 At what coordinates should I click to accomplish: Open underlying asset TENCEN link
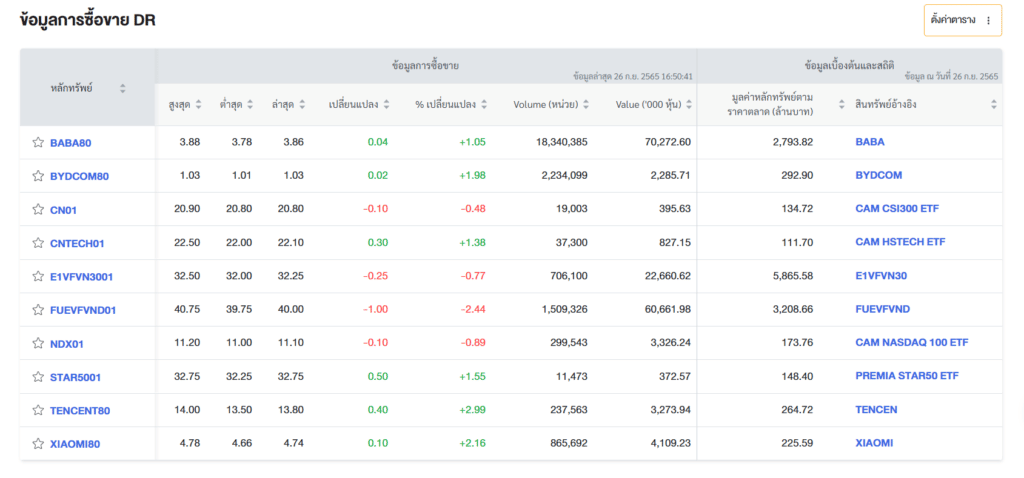876,409
